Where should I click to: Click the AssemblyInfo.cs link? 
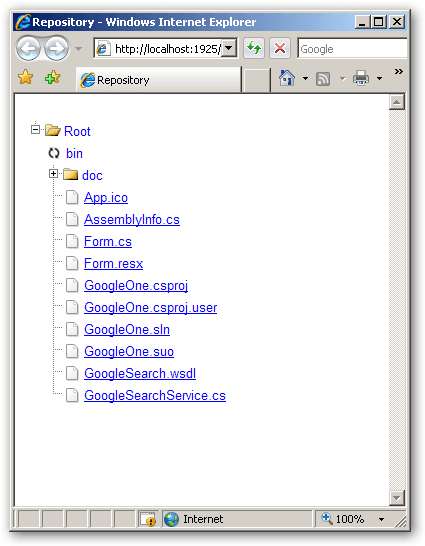click(x=132, y=220)
